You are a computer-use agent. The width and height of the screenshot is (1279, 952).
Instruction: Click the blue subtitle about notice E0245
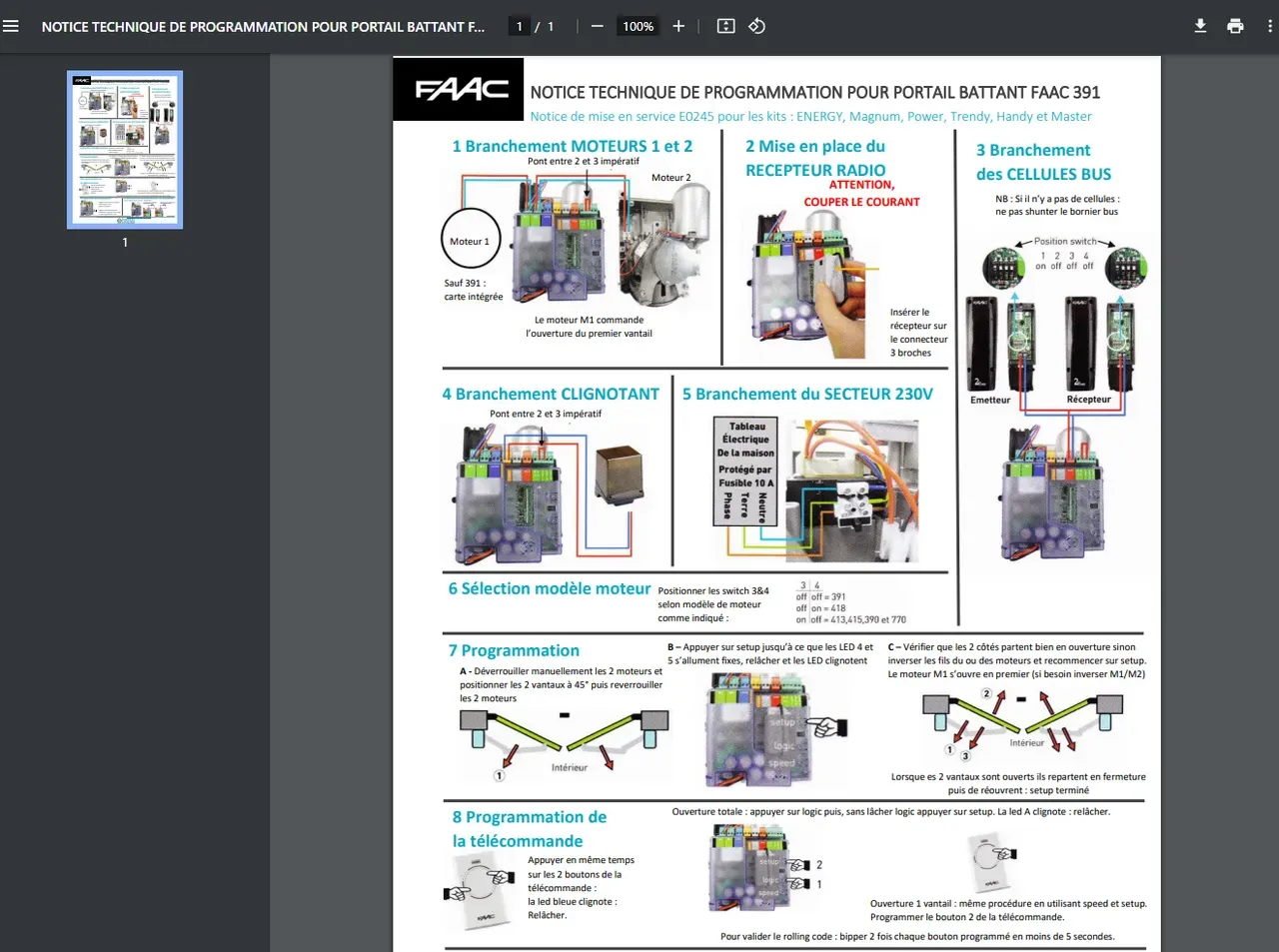(810, 116)
